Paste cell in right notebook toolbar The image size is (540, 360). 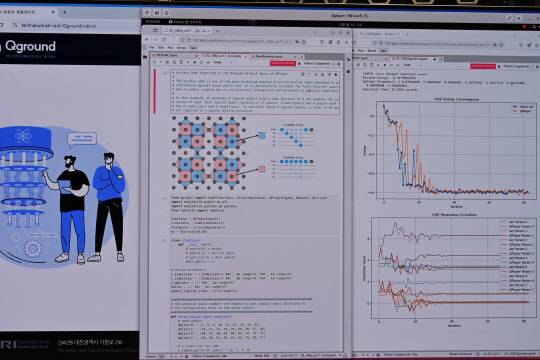click(x=372, y=65)
